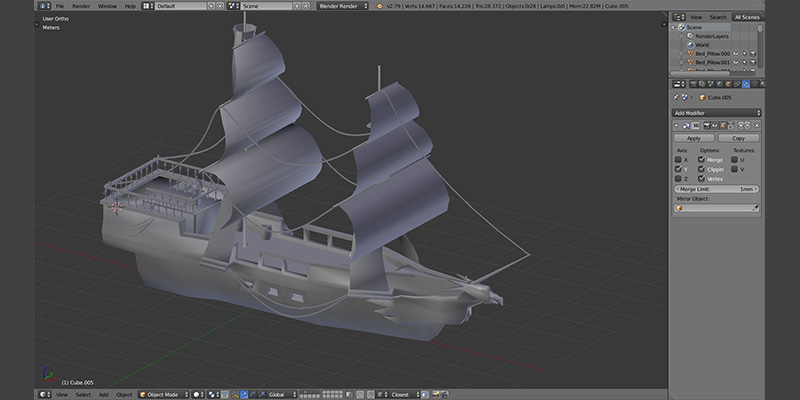The width and height of the screenshot is (800, 400).
Task: Click the Blender logo icon
Action: tap(379, 6)
